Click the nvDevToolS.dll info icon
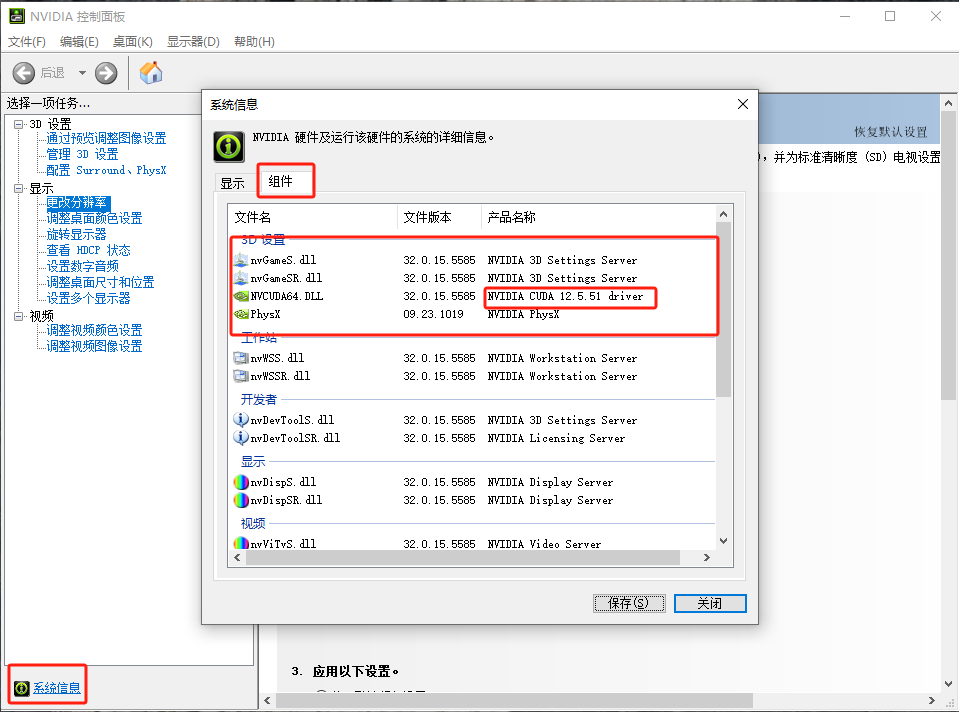 point(241,420)
